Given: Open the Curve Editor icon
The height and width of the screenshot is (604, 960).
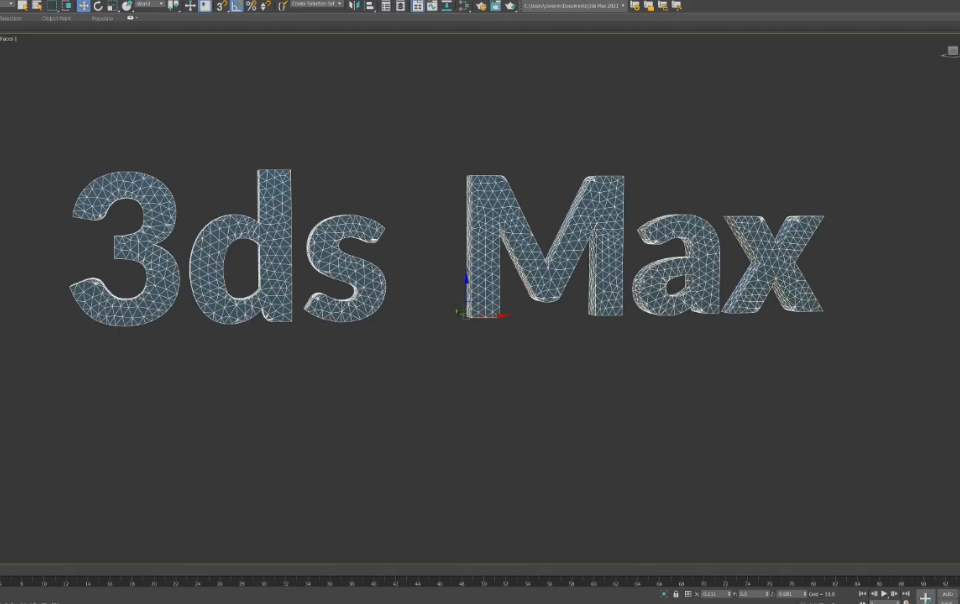Looking at the screenshot, I should pos(432,6).
